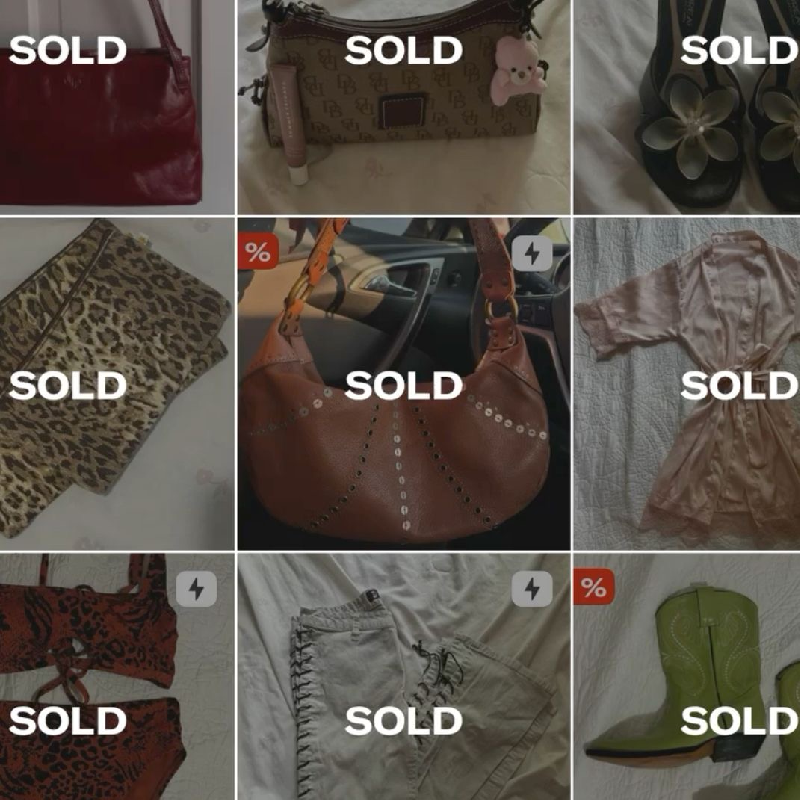Click the lightning bolt badge on orange bag

coord(532,253)
